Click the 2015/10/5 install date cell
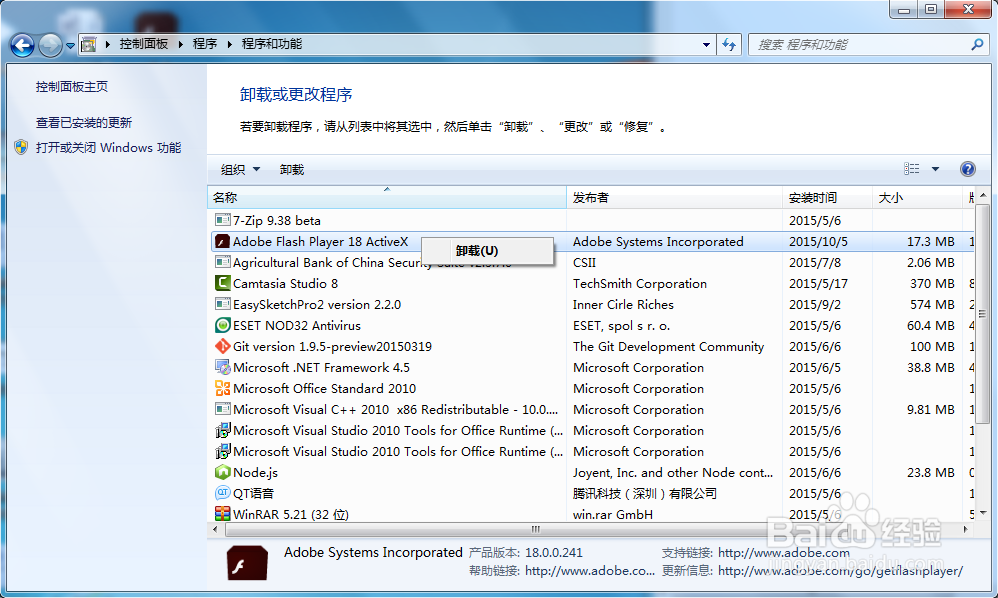 pos(819,242)
